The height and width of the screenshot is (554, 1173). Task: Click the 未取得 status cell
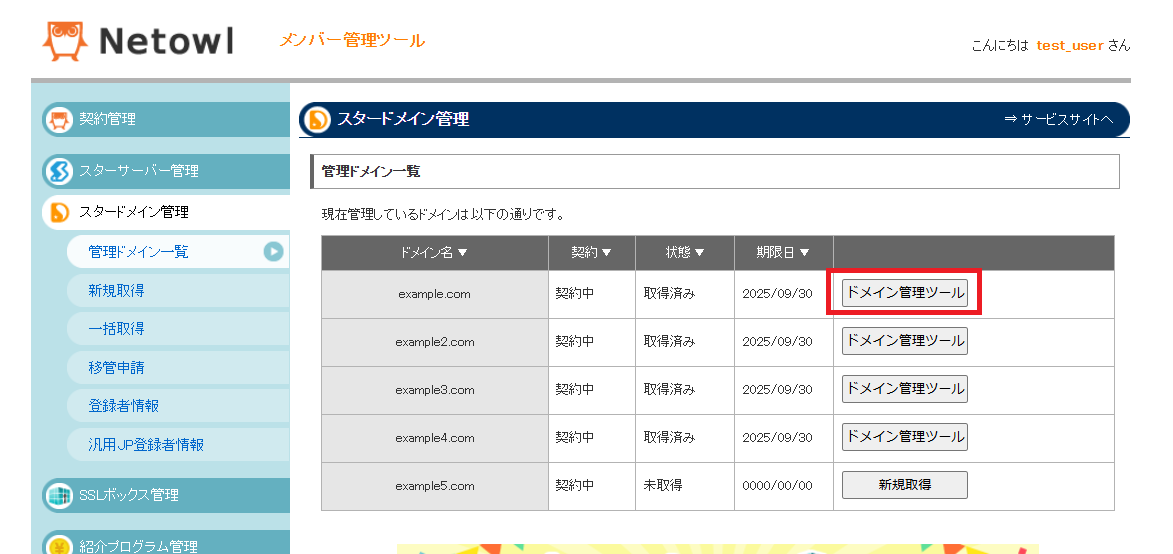685,486
